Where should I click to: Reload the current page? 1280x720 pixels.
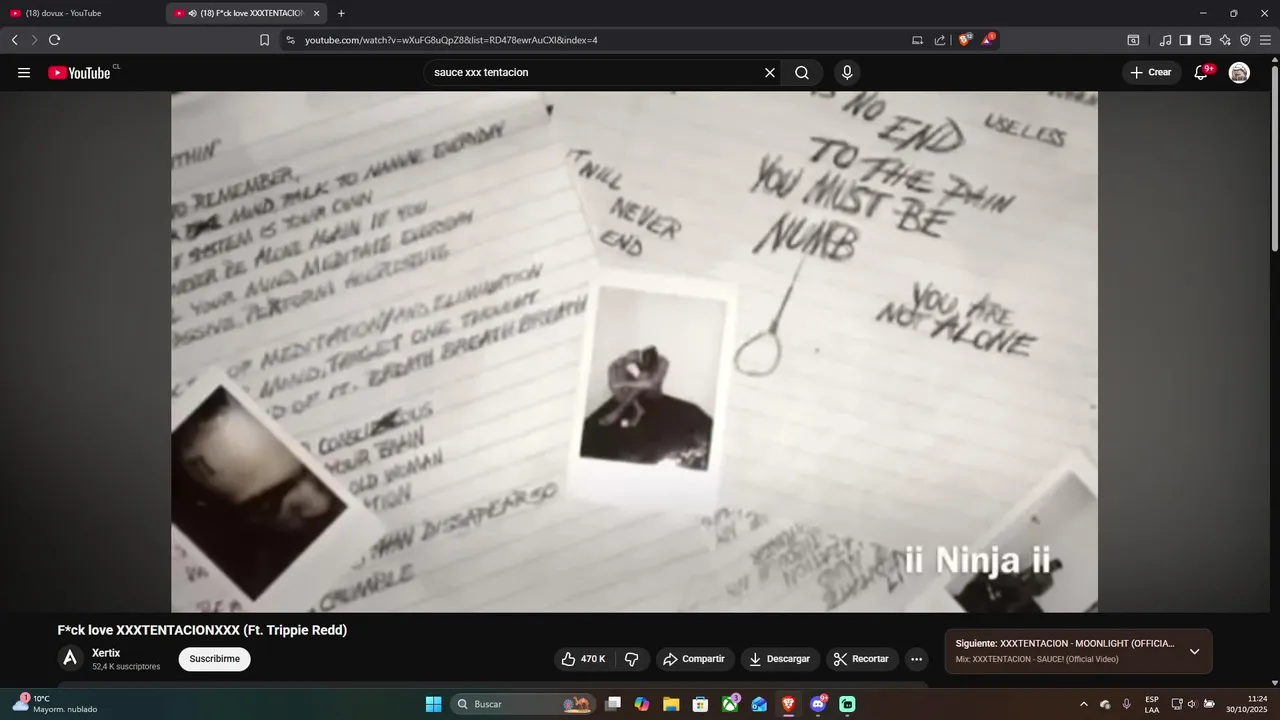pyautogui.click(x=54, y=40)
